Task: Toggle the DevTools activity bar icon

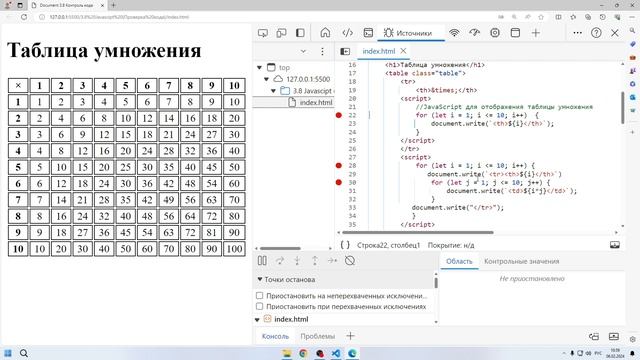Action: (300, 33)
